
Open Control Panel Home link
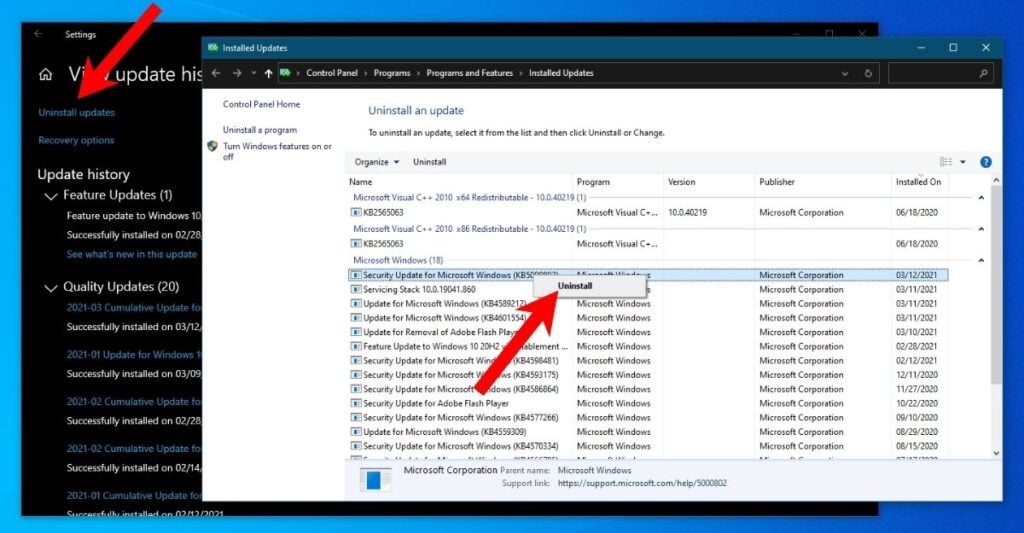tap(261, 104)
